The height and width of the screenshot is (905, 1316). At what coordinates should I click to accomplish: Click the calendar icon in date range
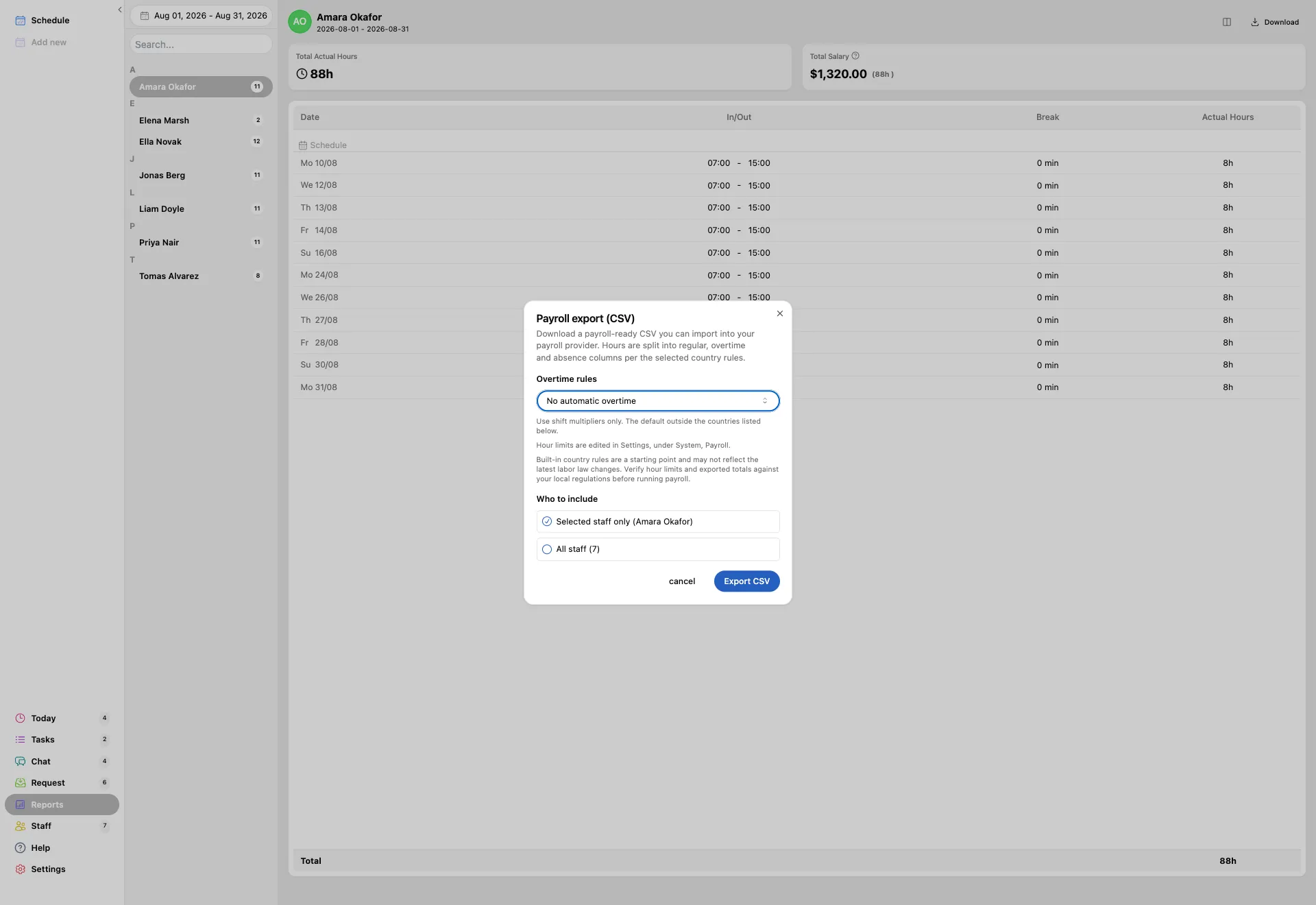coord(145,16)
